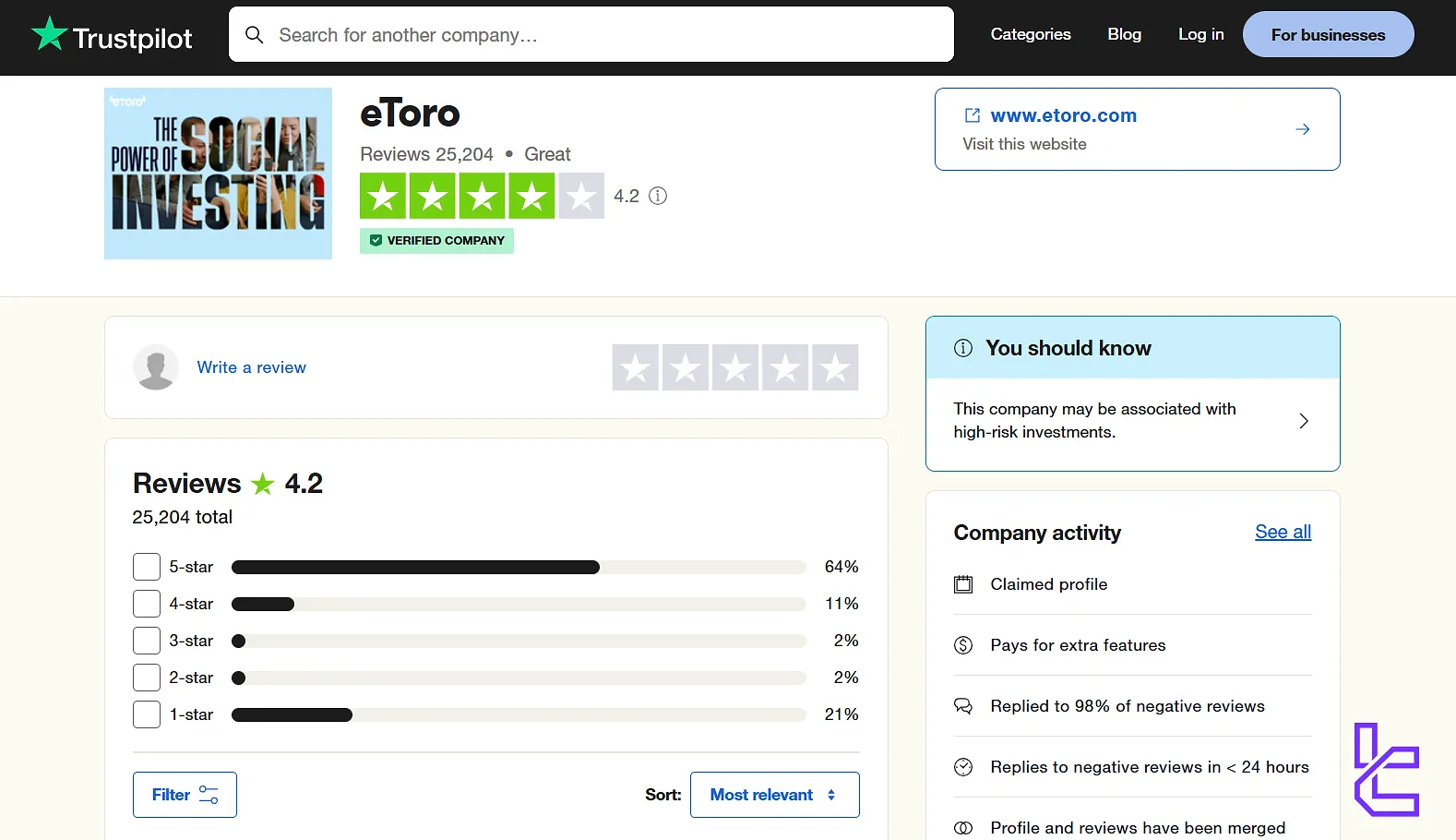Click Replied to 98% of negative reviews
Viewport: 1456px width, 840px height.
pyautogui.click(x=1128, y=706)
